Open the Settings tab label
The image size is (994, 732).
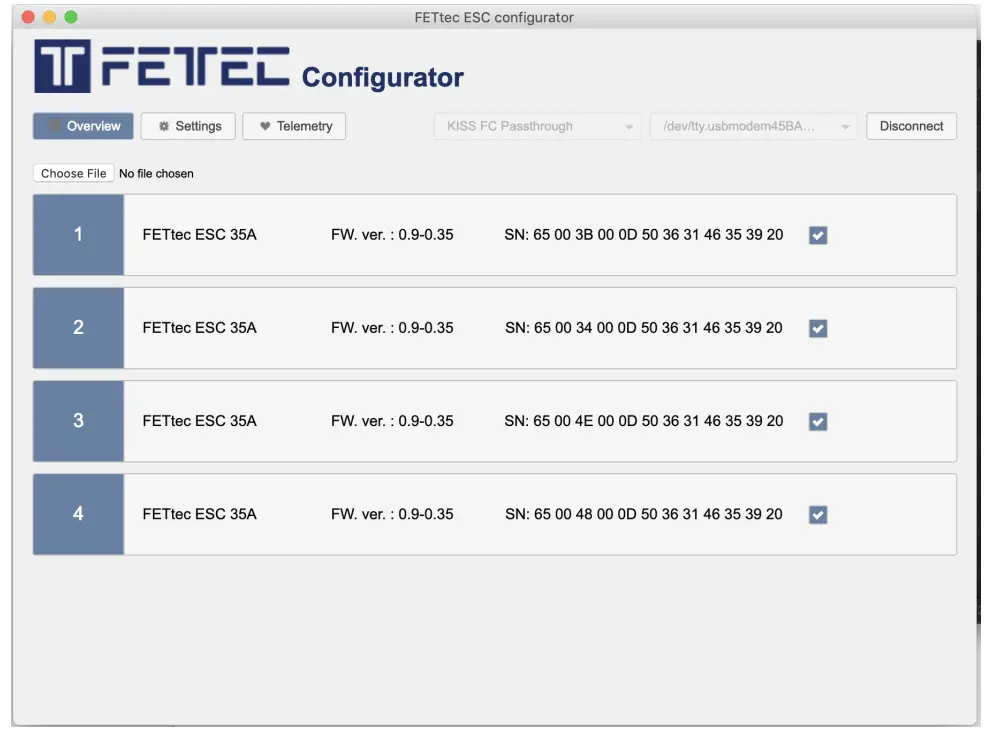coord(198,126)
